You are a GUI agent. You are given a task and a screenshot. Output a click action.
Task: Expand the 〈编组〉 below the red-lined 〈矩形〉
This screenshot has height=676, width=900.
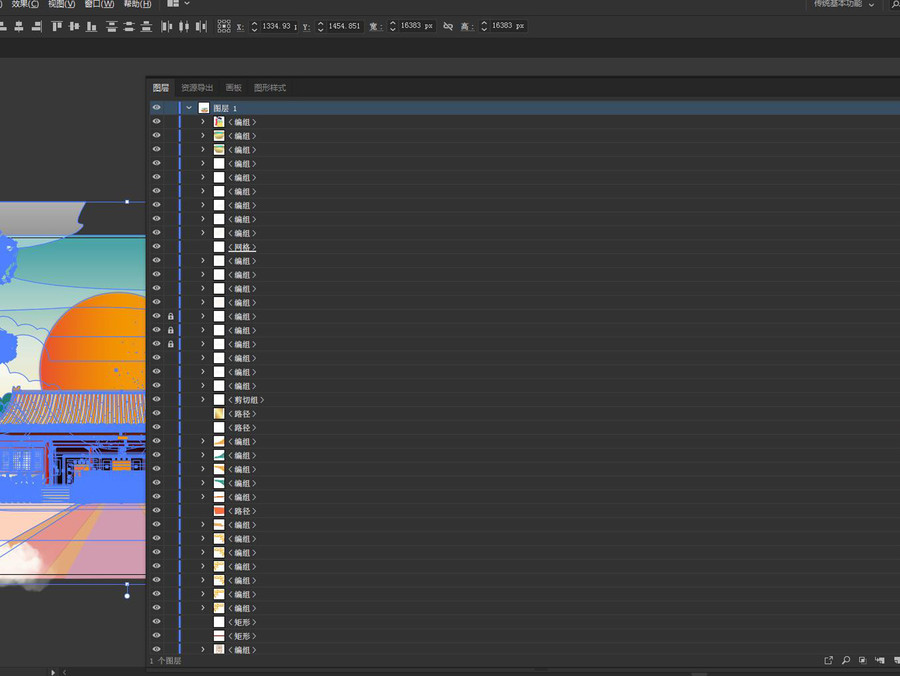pos(203,650)
